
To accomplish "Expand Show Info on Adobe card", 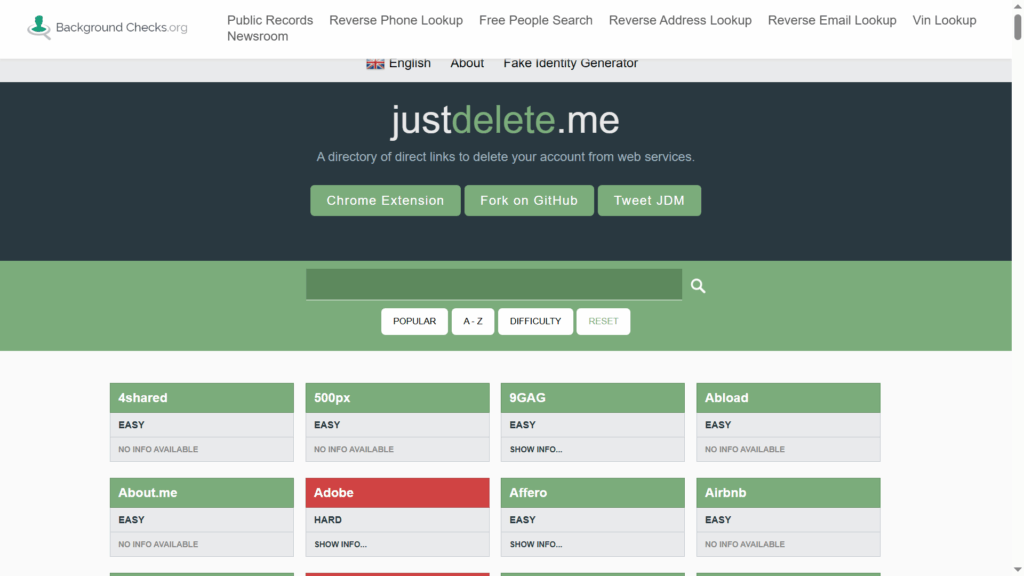I will pyautogui.click(x=340, y=544).
